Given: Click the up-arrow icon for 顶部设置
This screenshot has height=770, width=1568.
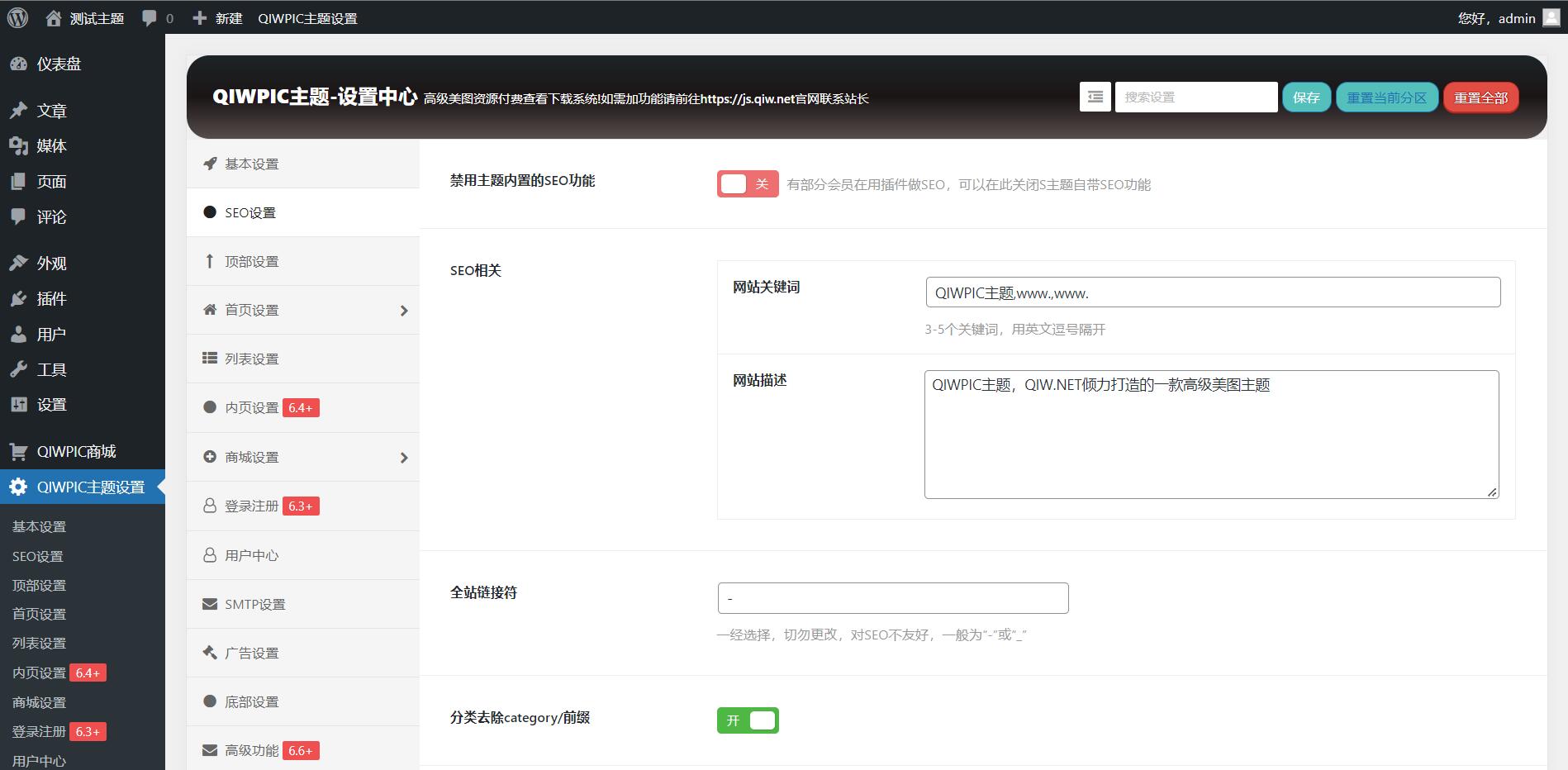Looking at the screenshot, I should pyautogui.click(x=210, y=261).
